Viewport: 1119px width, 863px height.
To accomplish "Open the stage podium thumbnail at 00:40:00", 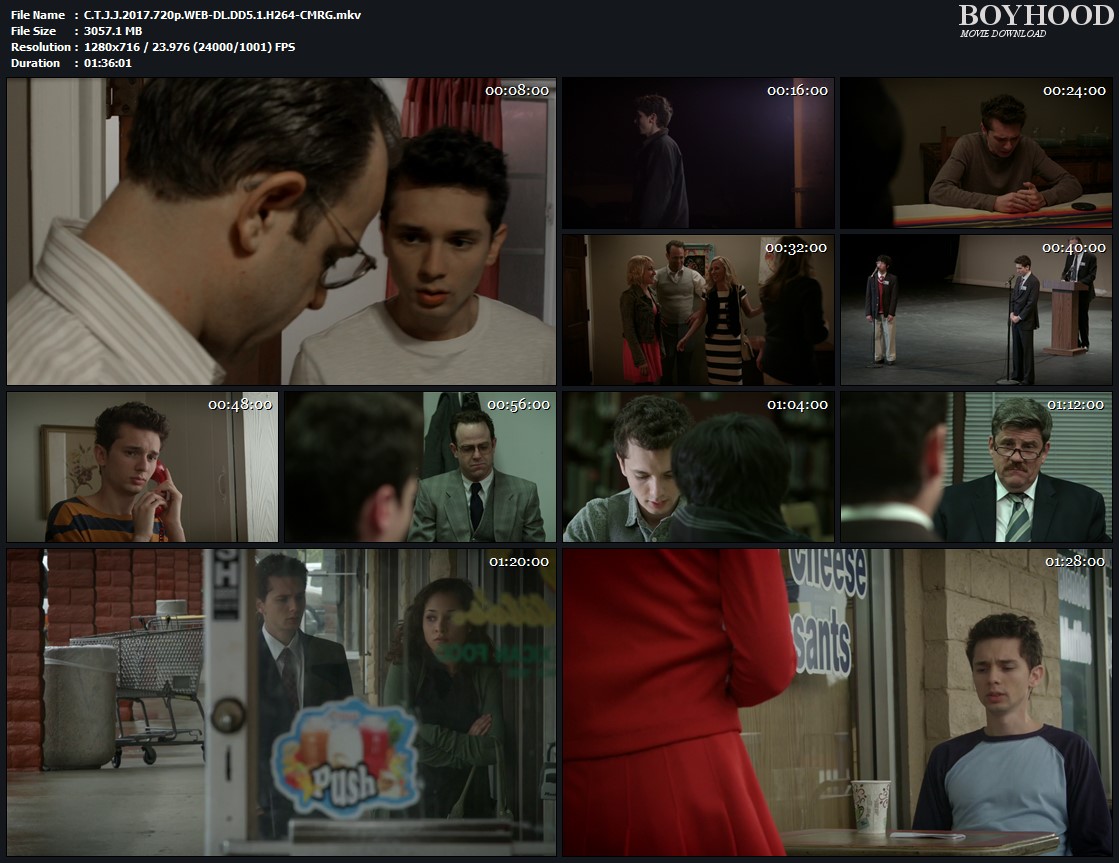I will [975, 310].
